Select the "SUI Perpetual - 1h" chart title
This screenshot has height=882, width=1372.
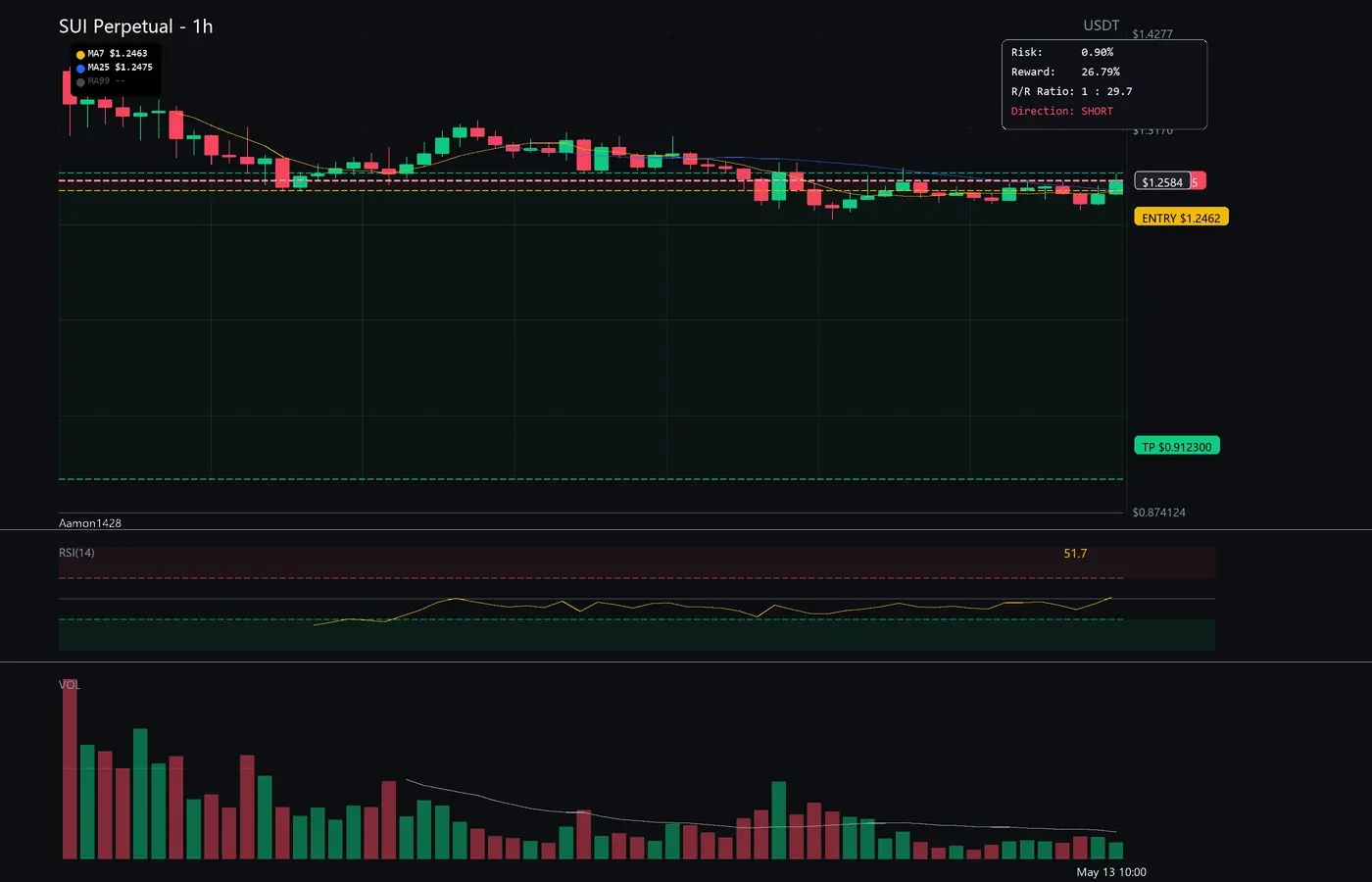point(135,26)
